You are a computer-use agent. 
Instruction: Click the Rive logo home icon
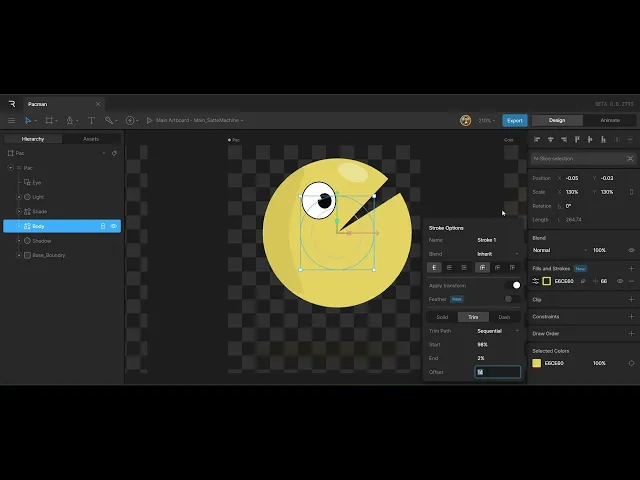(x=12, y=104)
